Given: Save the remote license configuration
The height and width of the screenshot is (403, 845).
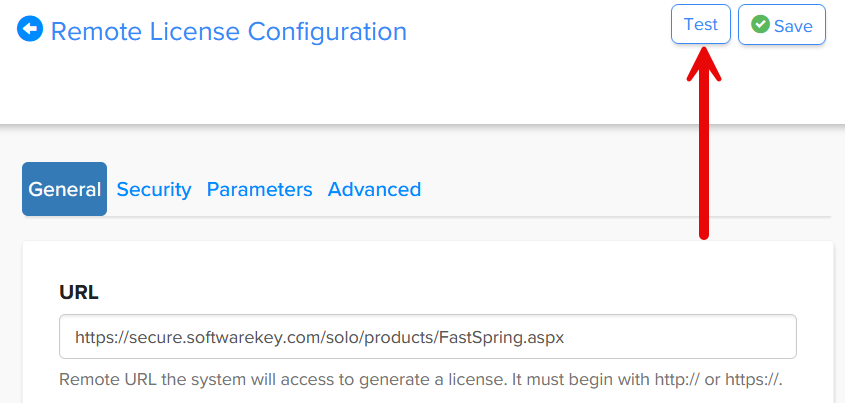Looking at the screenshot, I should tap(781, 25).
